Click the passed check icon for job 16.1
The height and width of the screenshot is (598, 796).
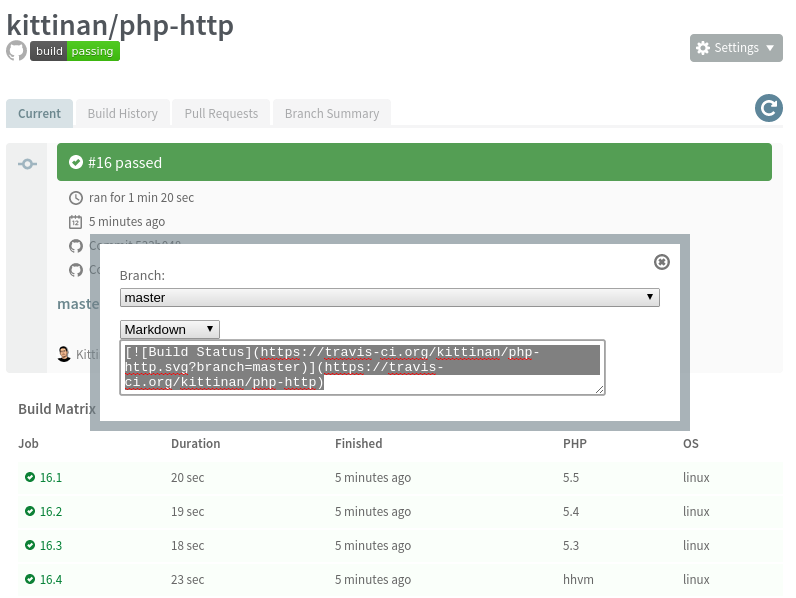point(30,477)
